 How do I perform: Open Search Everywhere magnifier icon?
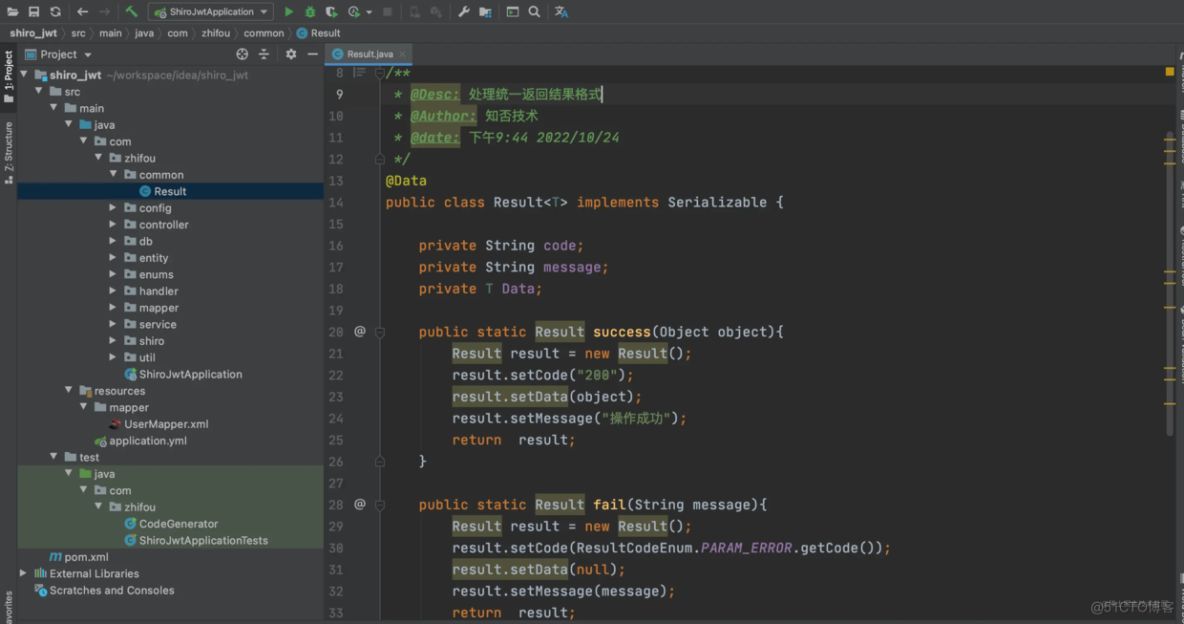point(534,12)
